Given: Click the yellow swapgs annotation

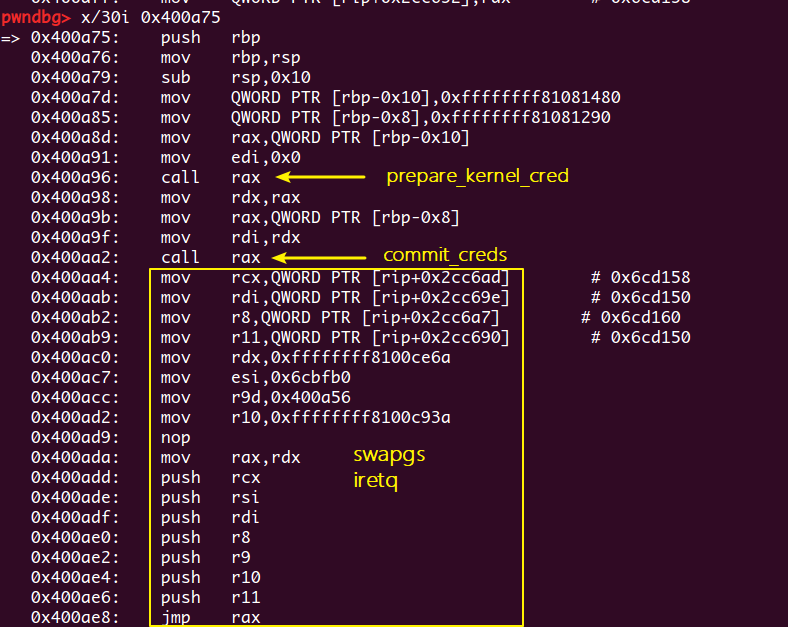Looking at the screenshot, I should tap(389, 455).
